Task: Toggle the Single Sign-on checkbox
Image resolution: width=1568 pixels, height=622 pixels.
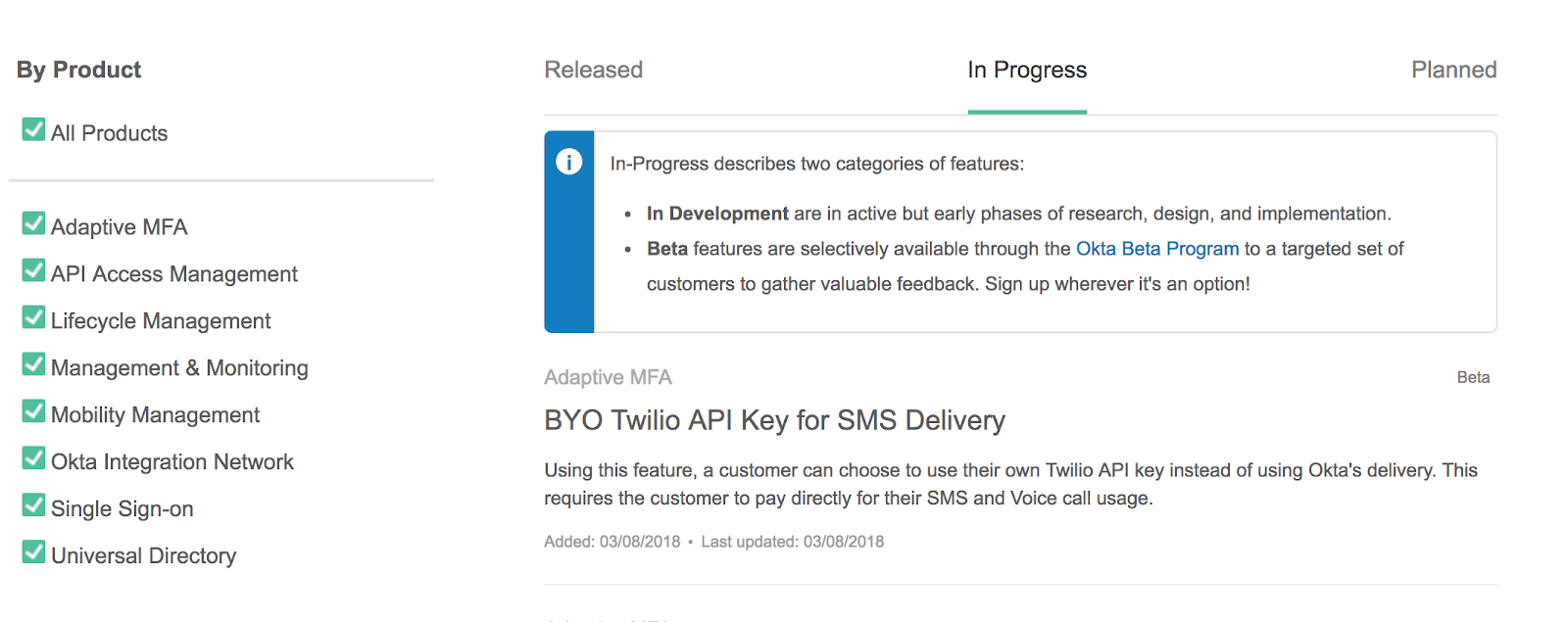Action: 34,506
